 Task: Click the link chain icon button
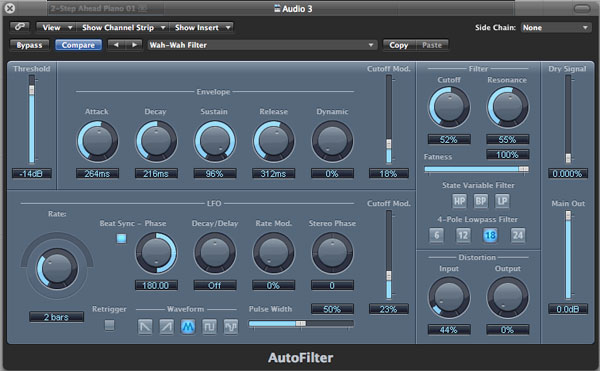[x=20, y=27]
